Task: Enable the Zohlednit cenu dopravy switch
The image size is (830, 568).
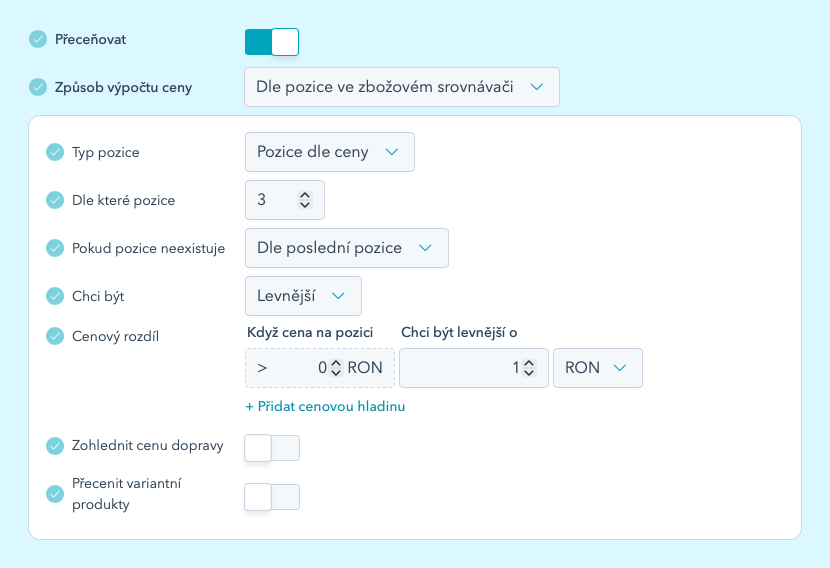Action: coord(272,448)
